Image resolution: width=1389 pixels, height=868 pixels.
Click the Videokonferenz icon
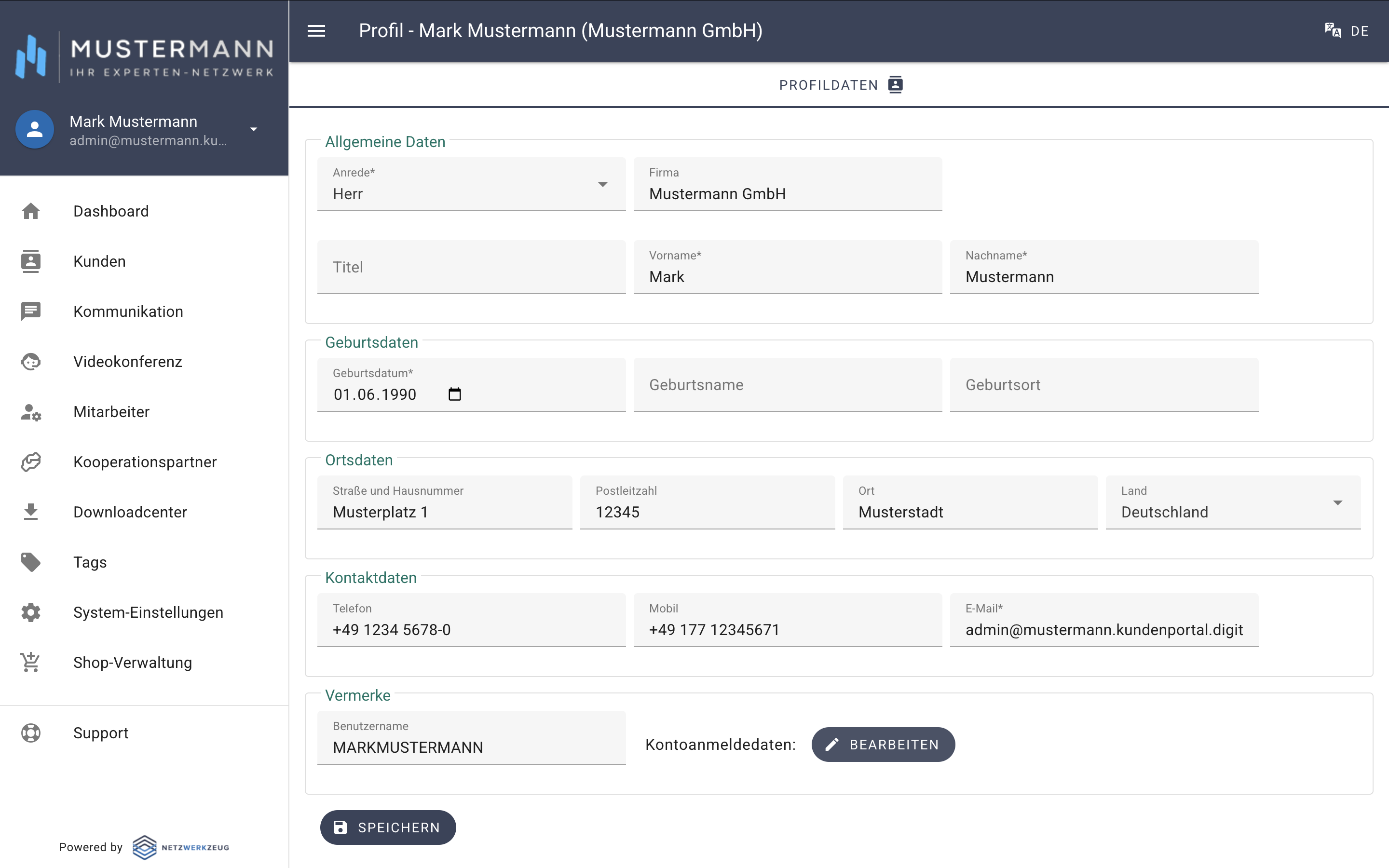pyautogui.click(x=31, y=362)
